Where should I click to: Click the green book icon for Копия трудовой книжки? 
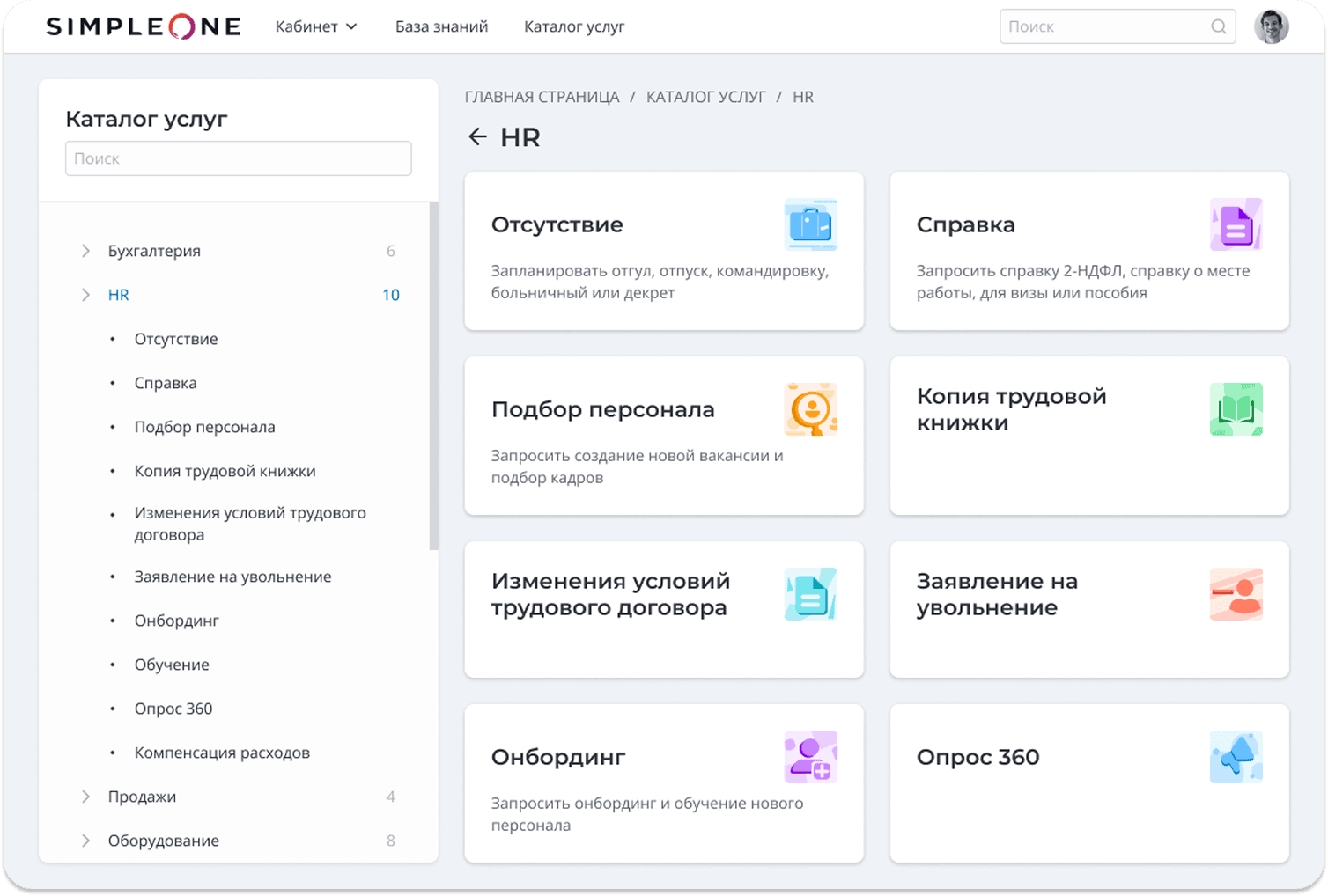[1236, 409]
